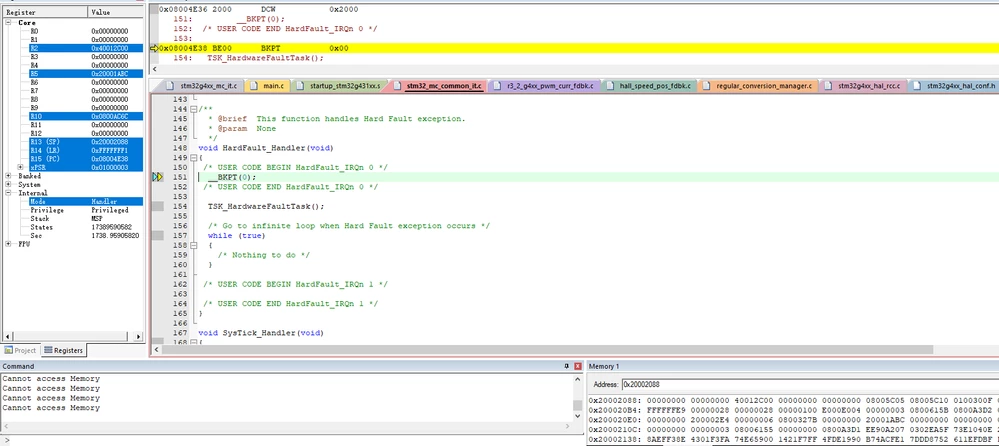
Task: Open the regular_conversion_manager.c tab
Action: coord(758,85)
